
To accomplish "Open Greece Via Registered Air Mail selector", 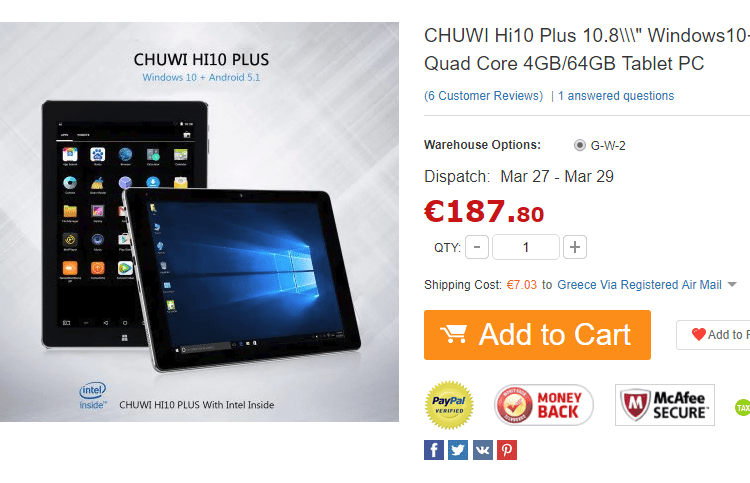I will 640,285.
